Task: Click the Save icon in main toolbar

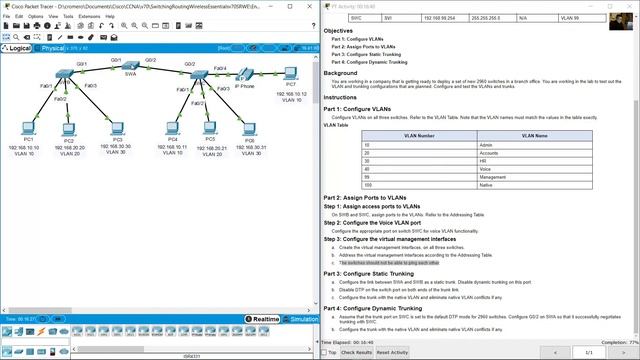Action: (x=27, y=26)
